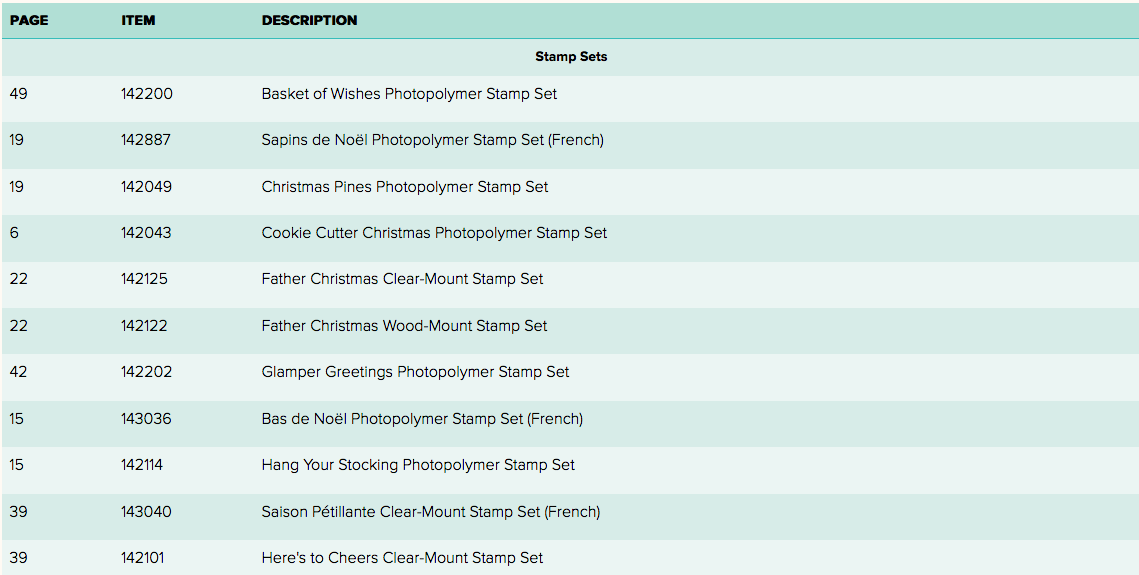This screenshot has width=1139, height=575.
Task: Click Here's to Cheers Clear-Mount Stamp Set
Action: pyautogui.click(x=402, y=558)
